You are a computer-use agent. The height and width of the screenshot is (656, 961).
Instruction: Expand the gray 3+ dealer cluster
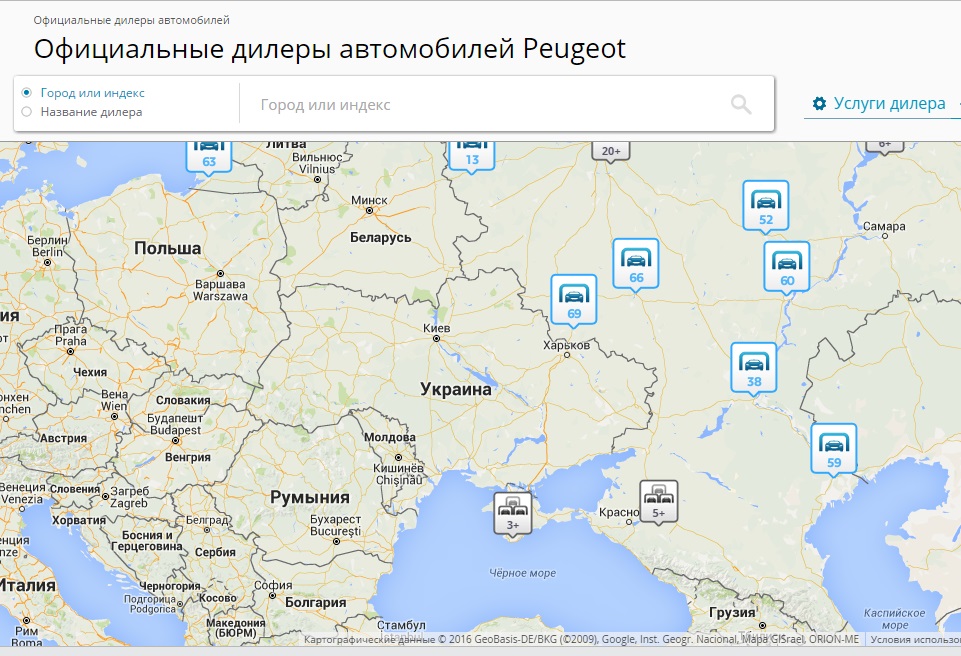click(x=512, y=512)
